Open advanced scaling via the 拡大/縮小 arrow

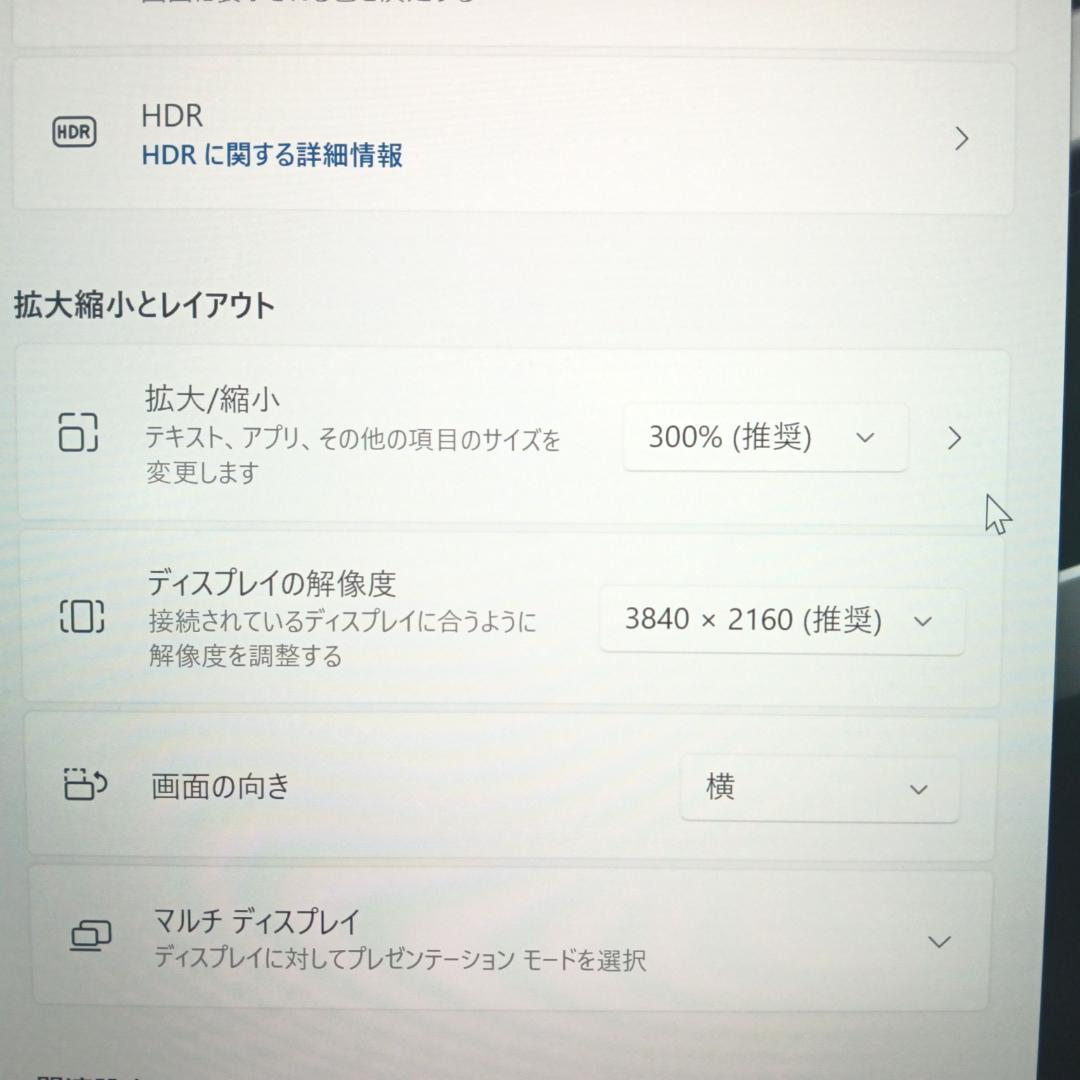tap(954, 438)
